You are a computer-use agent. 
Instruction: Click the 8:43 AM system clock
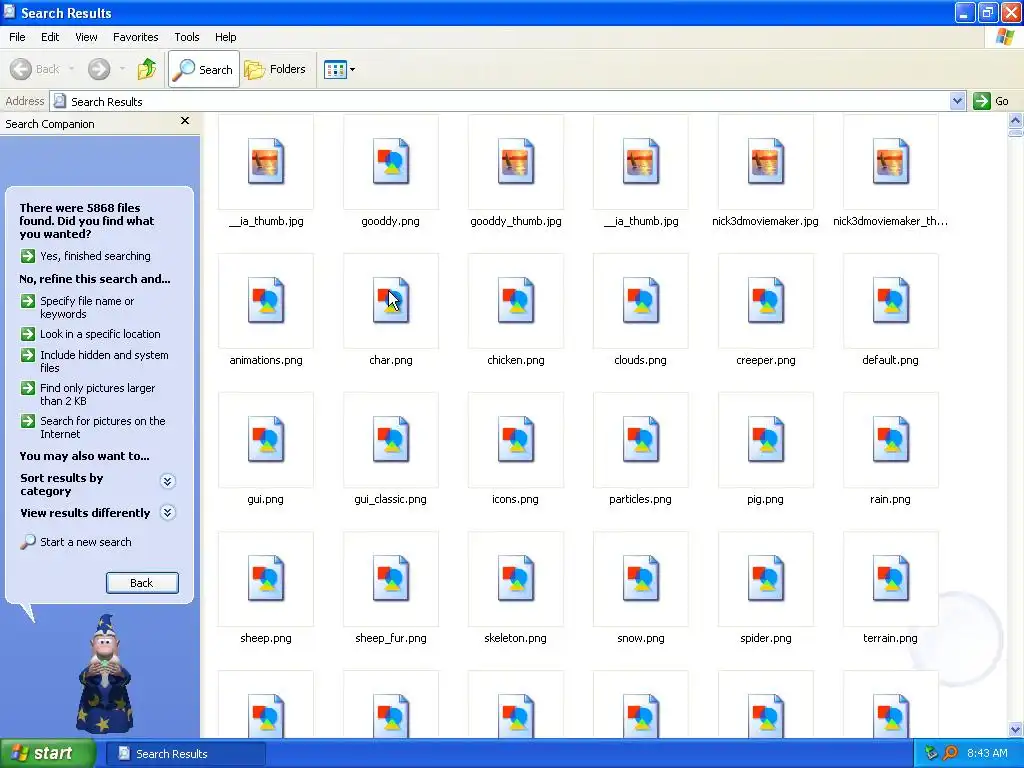(987, 753)
